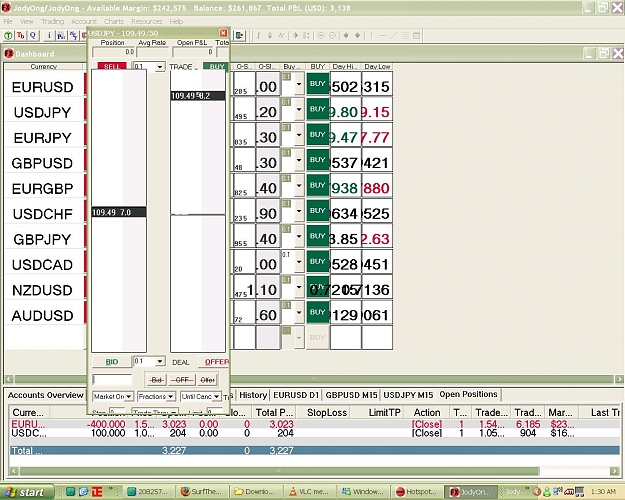Click the struck-through OFF cancel button

[x=182, y=380]
